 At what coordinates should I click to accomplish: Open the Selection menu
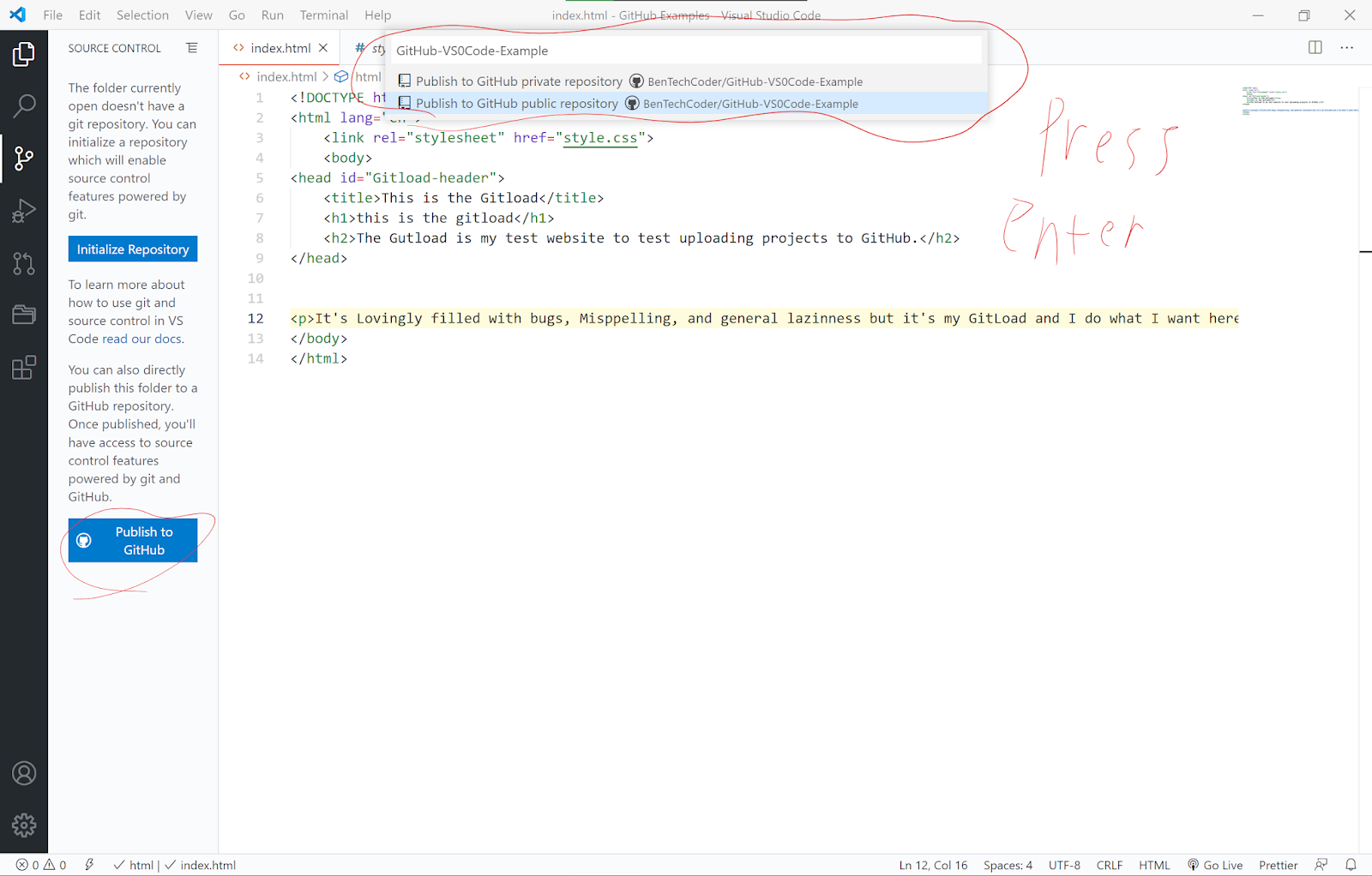tap(142, 15)
